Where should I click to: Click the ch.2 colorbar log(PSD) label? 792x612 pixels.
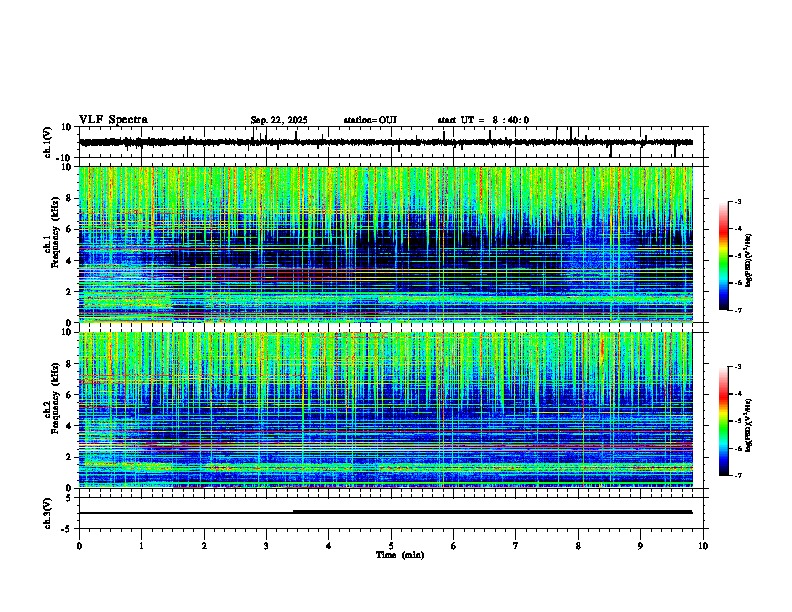coord(748,425)
